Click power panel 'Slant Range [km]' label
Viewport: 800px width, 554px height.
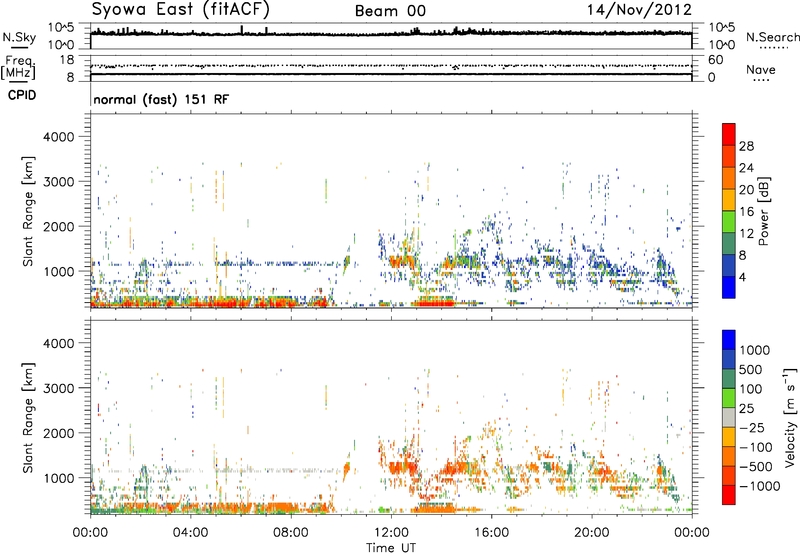(28, 211)
